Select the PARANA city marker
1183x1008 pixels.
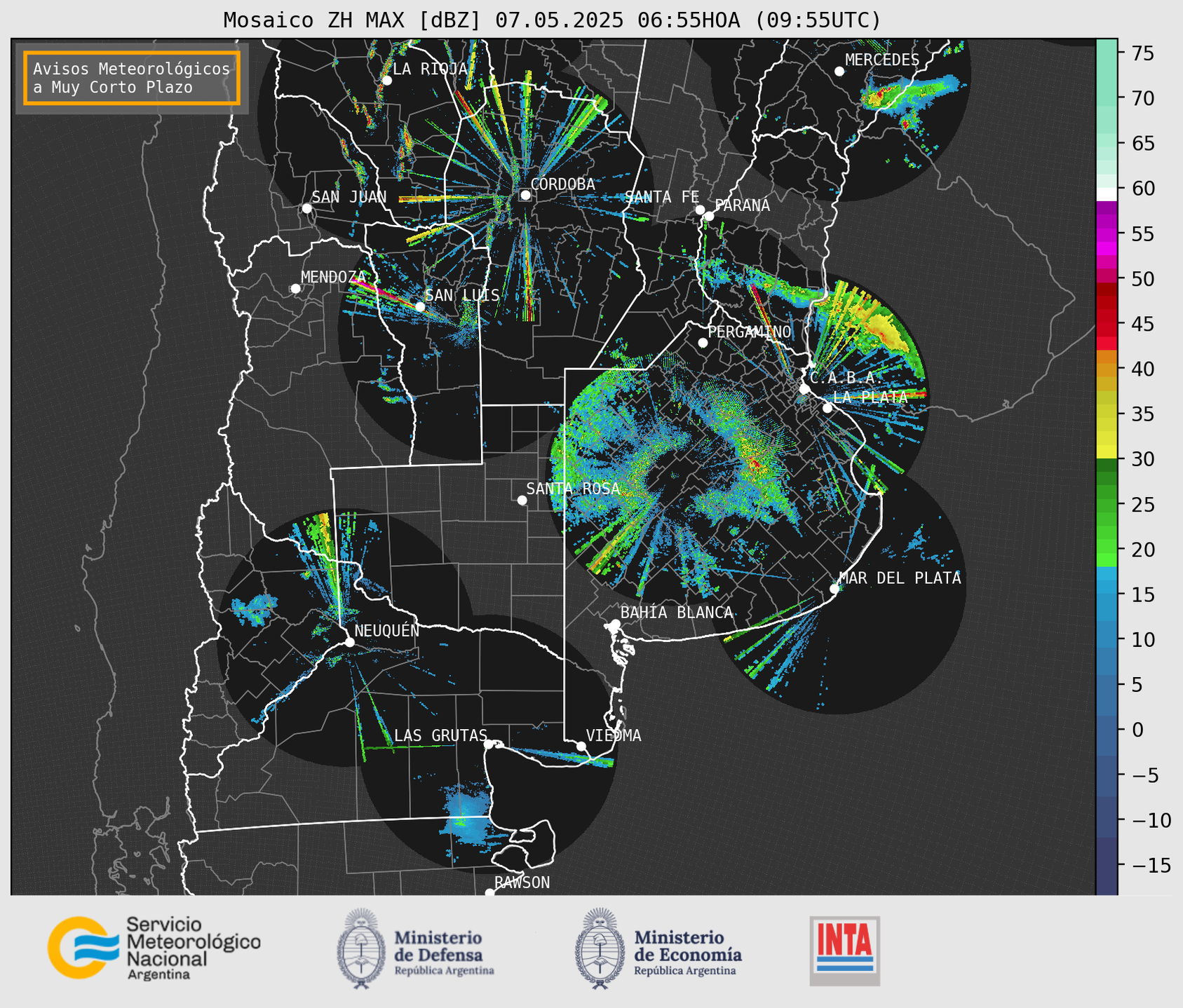709,216
